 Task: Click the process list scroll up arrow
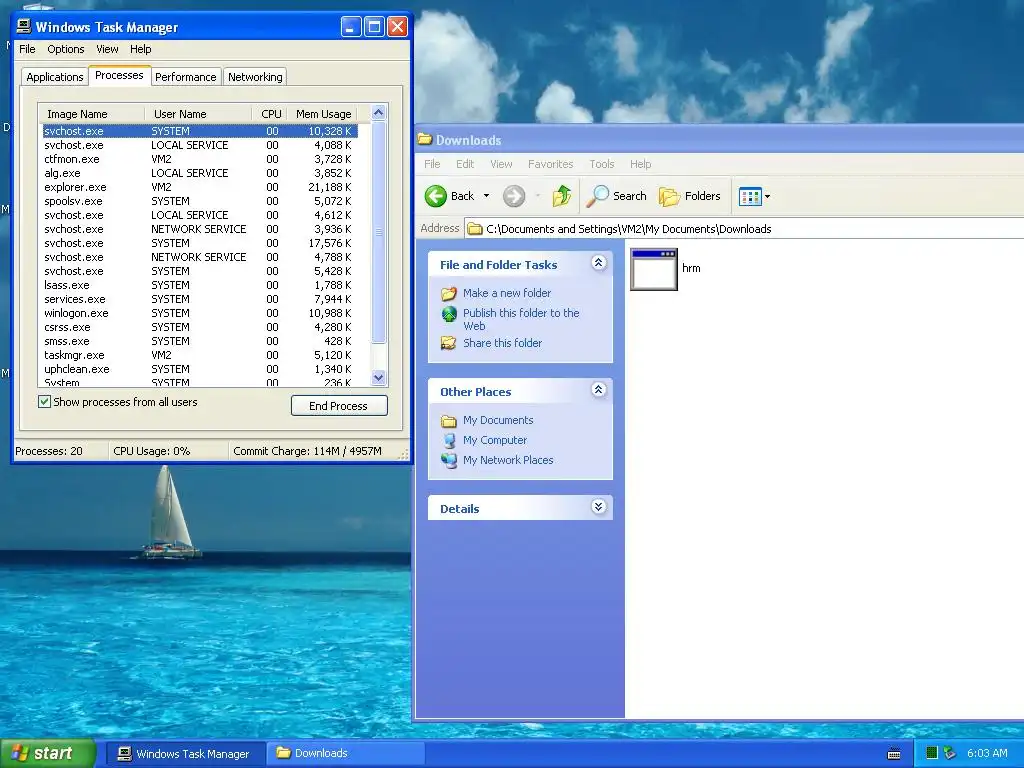tap(379, 113)
